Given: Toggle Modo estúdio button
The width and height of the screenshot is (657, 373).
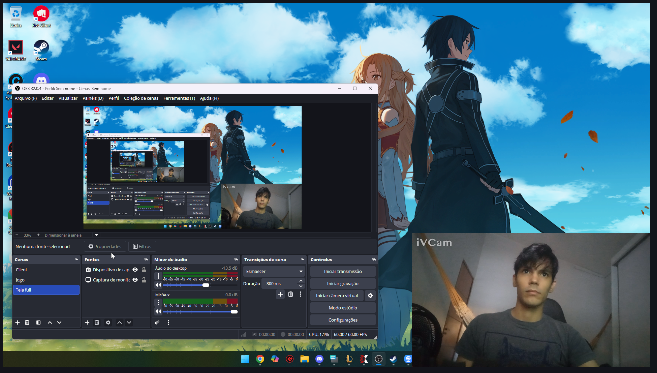Looking at the screenshot, I should pos(343,308).
